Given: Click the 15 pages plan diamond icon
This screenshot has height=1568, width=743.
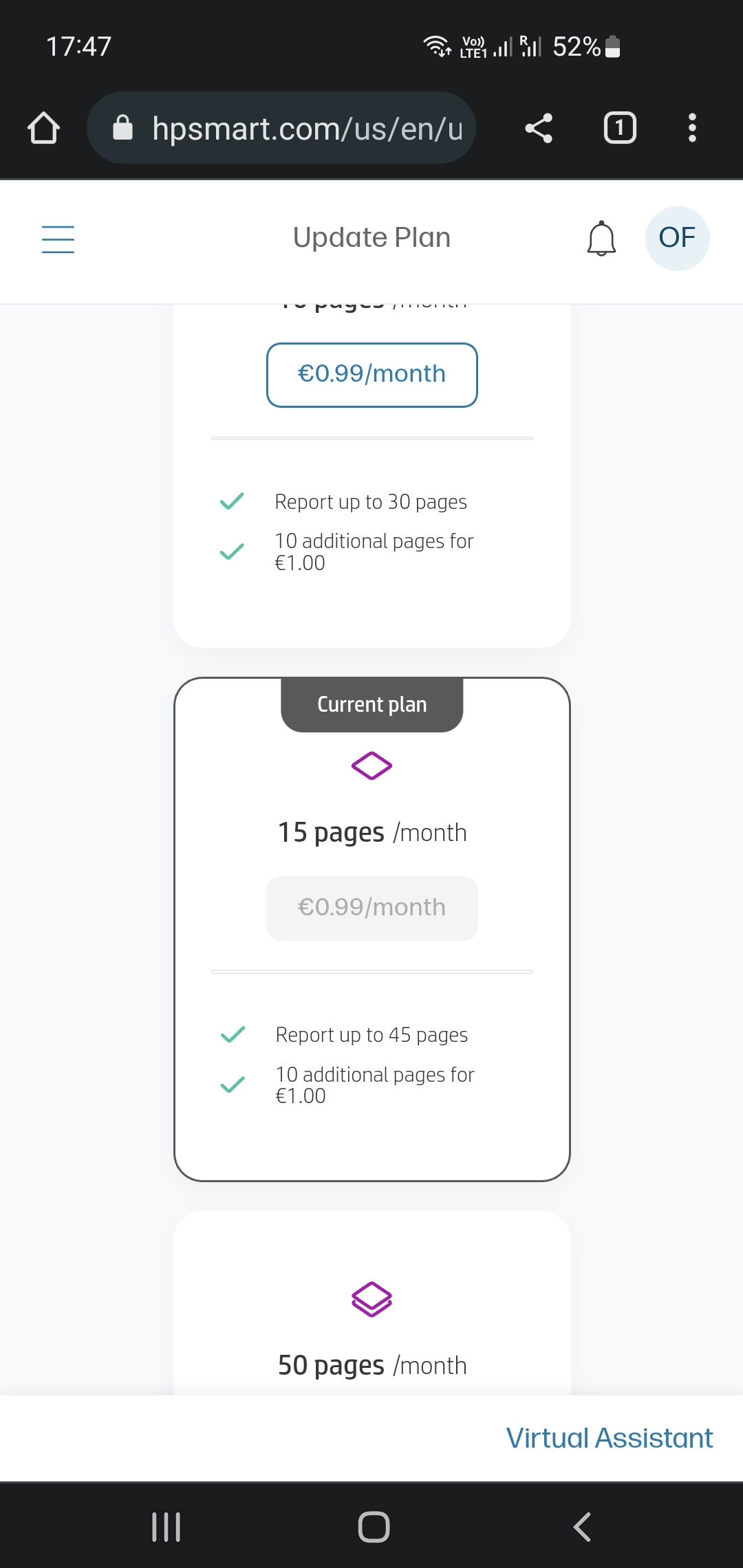Looking at the screenshot, I should 371,765.
